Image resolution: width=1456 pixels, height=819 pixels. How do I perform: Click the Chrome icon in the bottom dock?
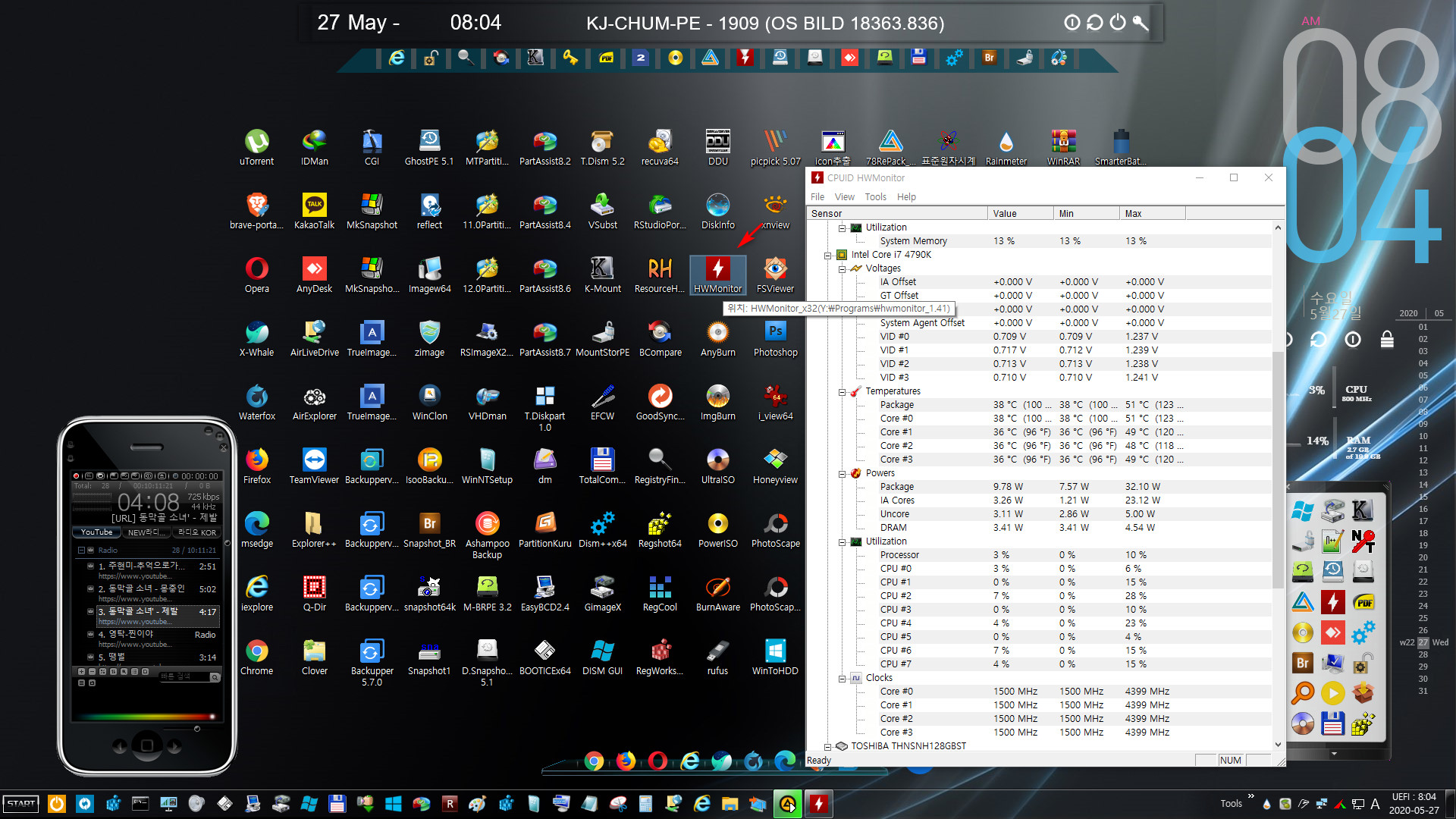point(595,761)
